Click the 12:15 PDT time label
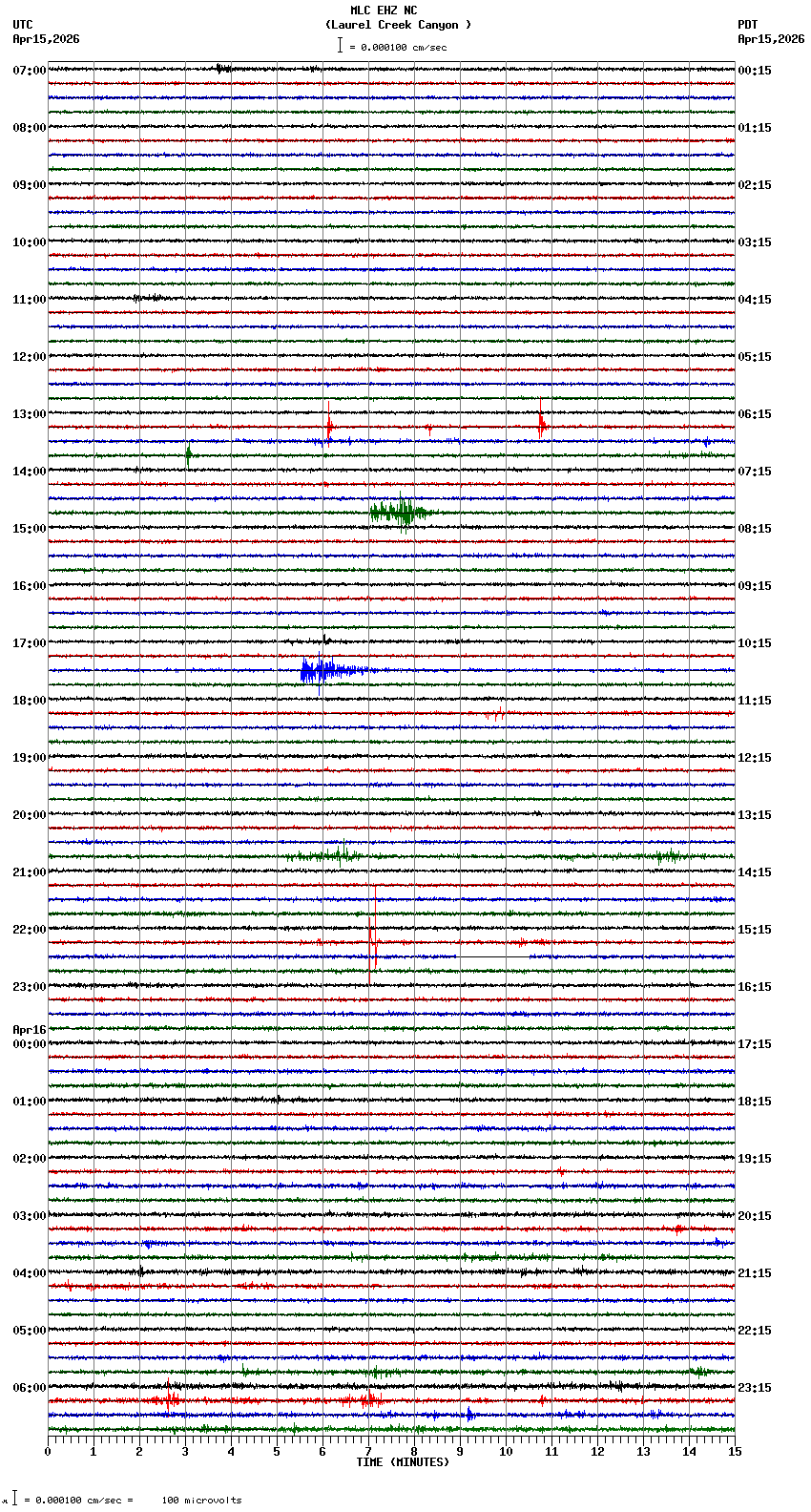 pyautogui.click(x=755, y=758)
